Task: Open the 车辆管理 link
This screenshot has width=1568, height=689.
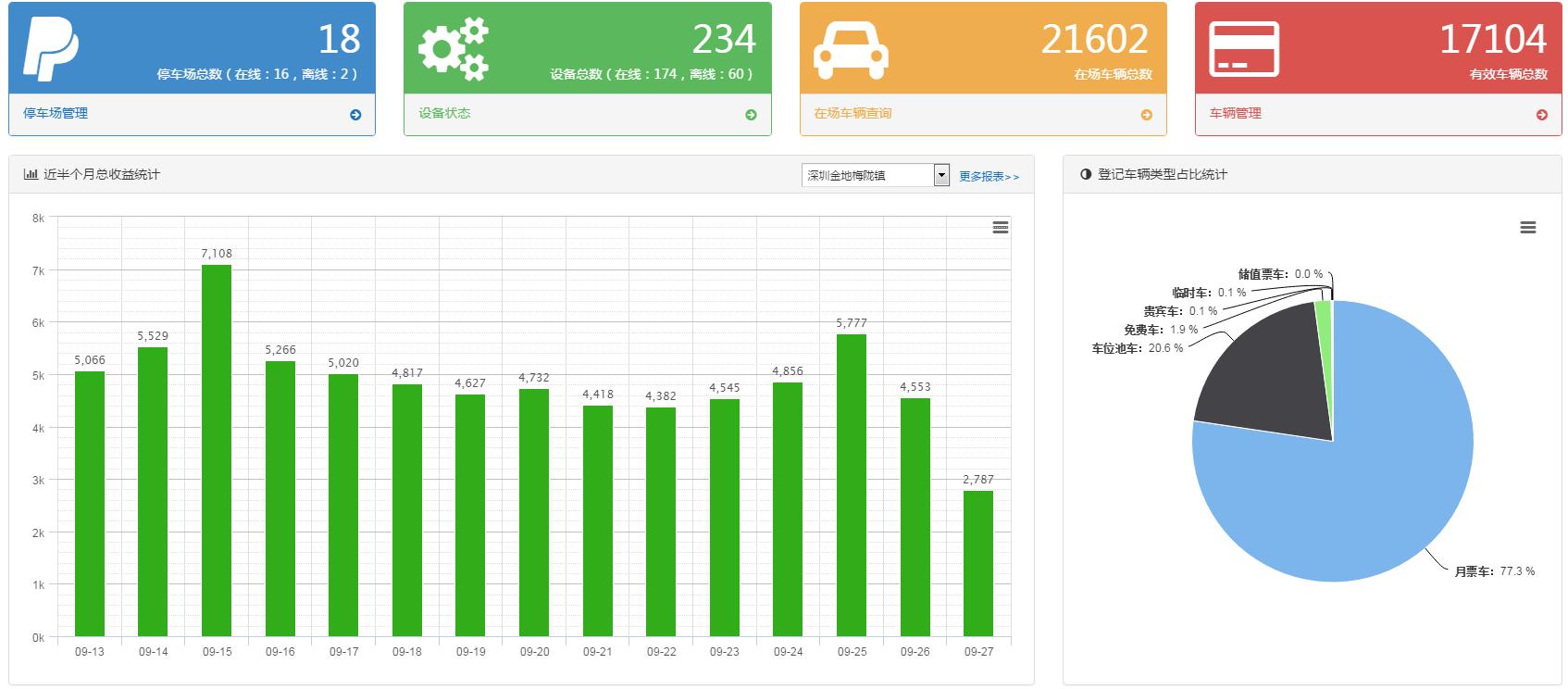Action: pyautogui.click(x=1235, y=113)
